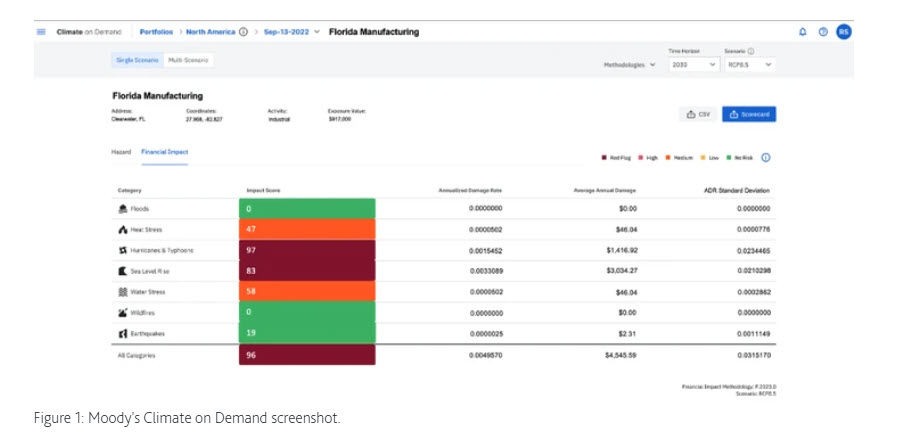Switch to the Hazard tab
906x432 pixels.
121,152
